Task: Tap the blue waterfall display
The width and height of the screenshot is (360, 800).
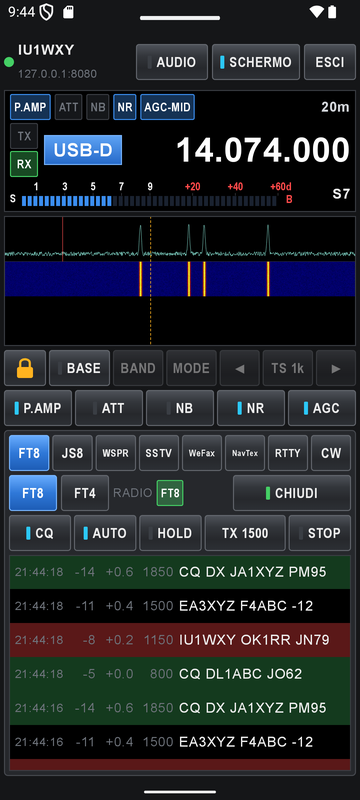Action: coord(180,279)
